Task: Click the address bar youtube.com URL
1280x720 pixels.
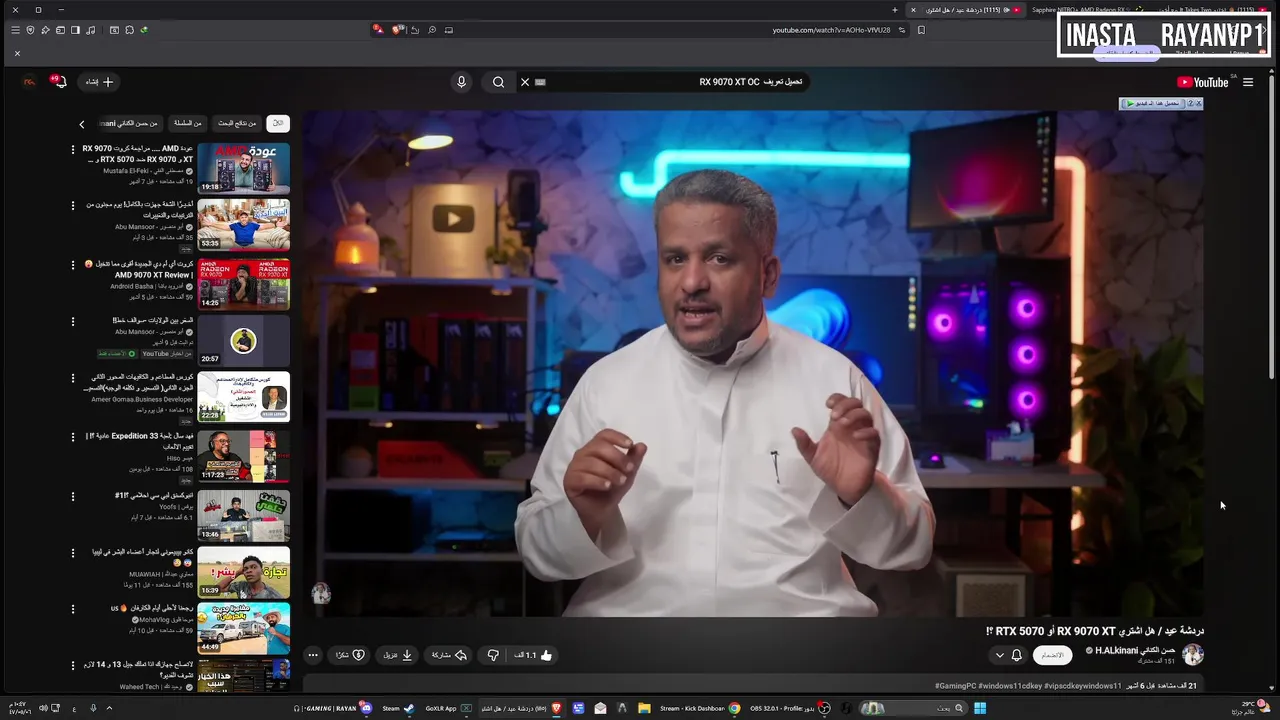Action: pyautogui.click(x=832, y=30)
